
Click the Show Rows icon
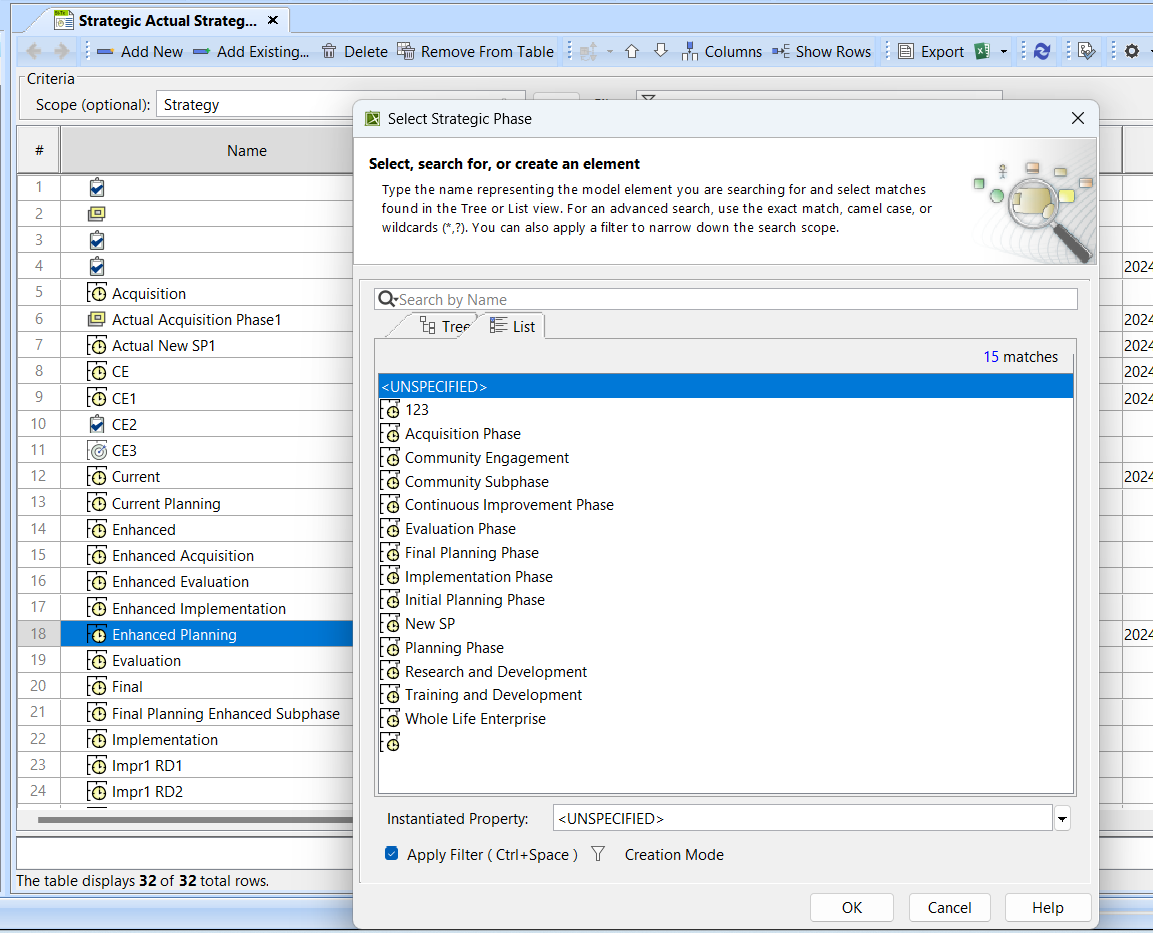(x=781, y=52)
